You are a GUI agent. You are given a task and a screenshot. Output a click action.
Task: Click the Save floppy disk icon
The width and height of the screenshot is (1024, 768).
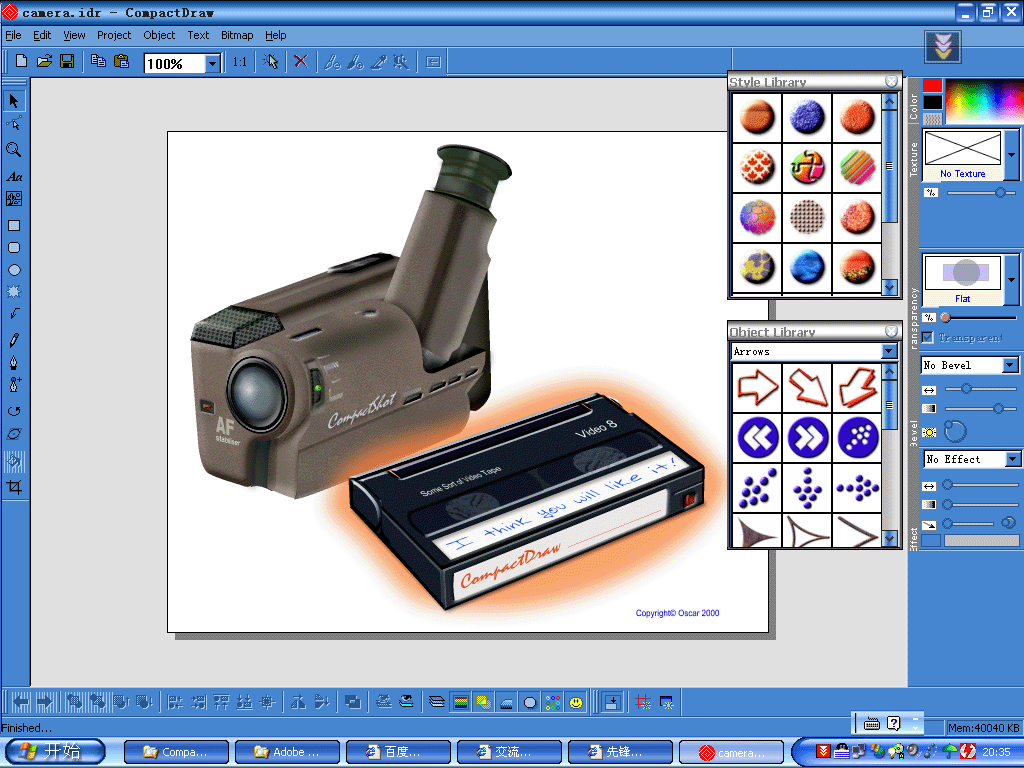click(67, 61)
